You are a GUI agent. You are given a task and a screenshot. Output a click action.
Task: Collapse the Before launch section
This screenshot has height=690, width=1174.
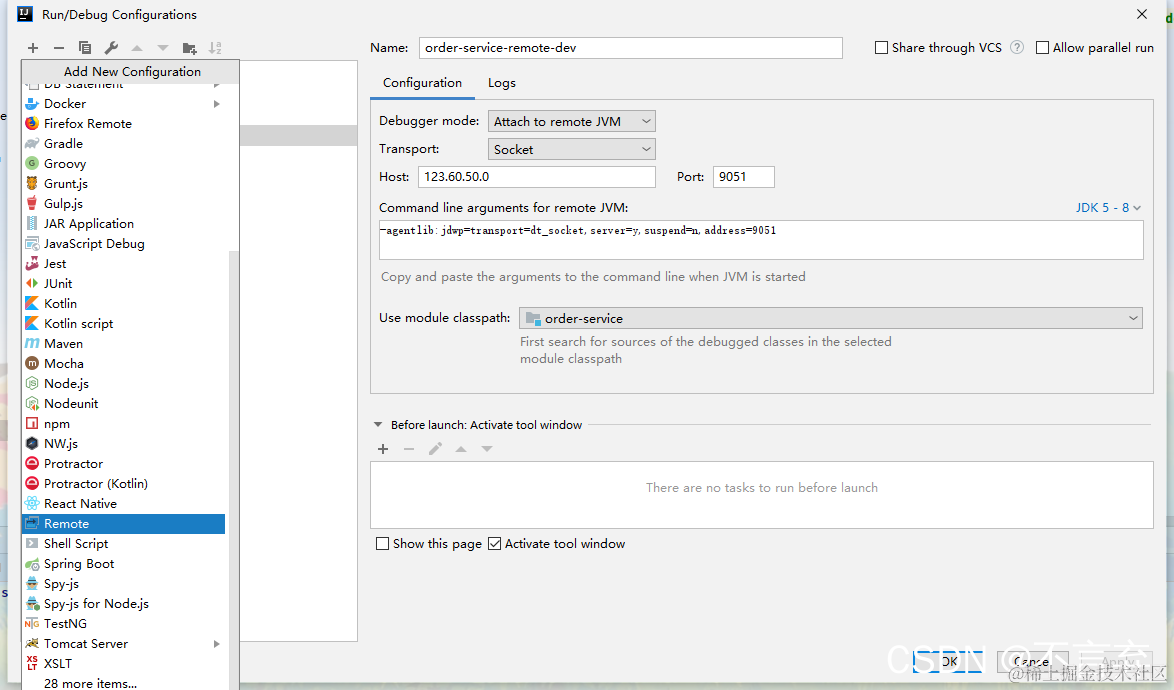point(378,424)
